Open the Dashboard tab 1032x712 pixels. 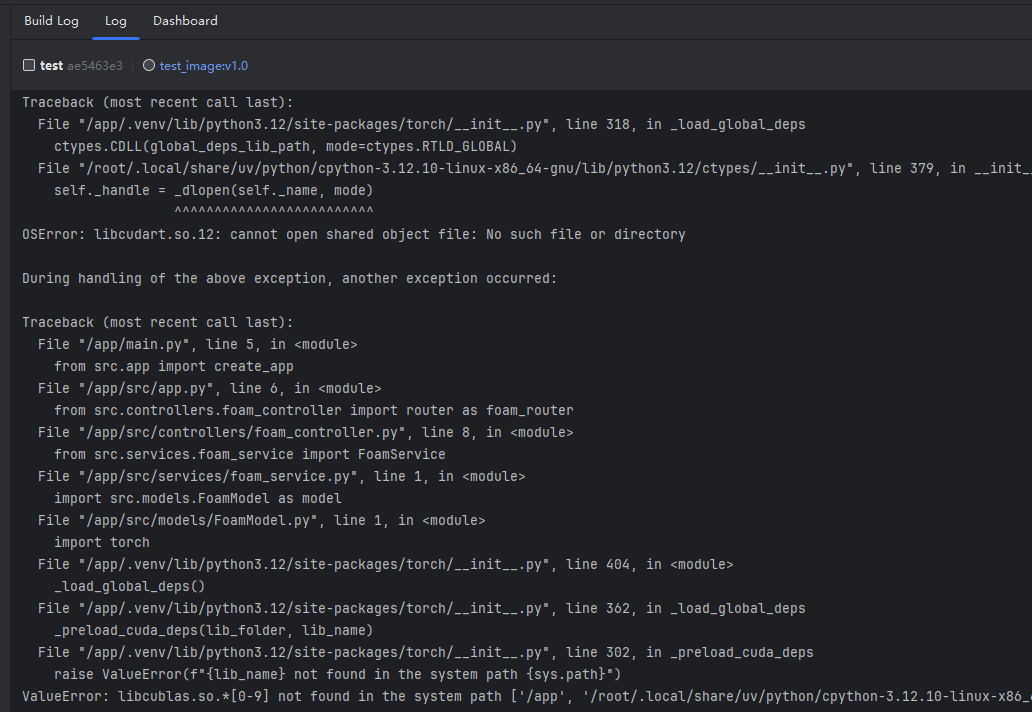(x=185, y=21)
